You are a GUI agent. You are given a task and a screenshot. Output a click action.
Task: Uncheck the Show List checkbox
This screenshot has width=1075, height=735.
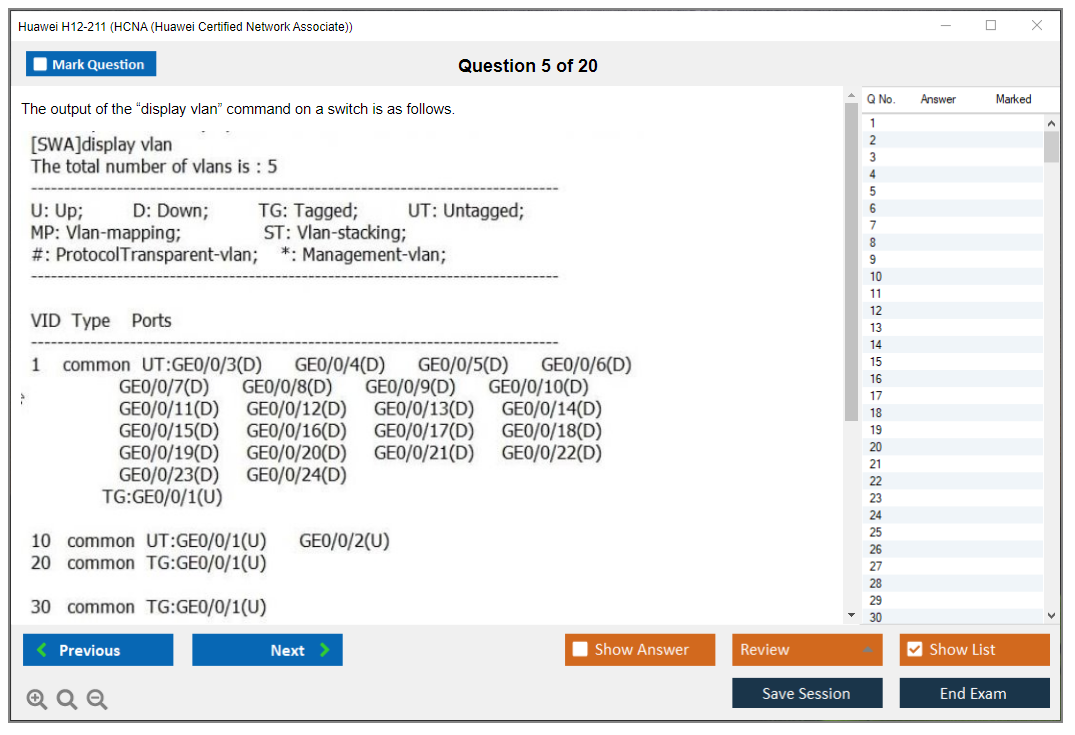(914, 650)
